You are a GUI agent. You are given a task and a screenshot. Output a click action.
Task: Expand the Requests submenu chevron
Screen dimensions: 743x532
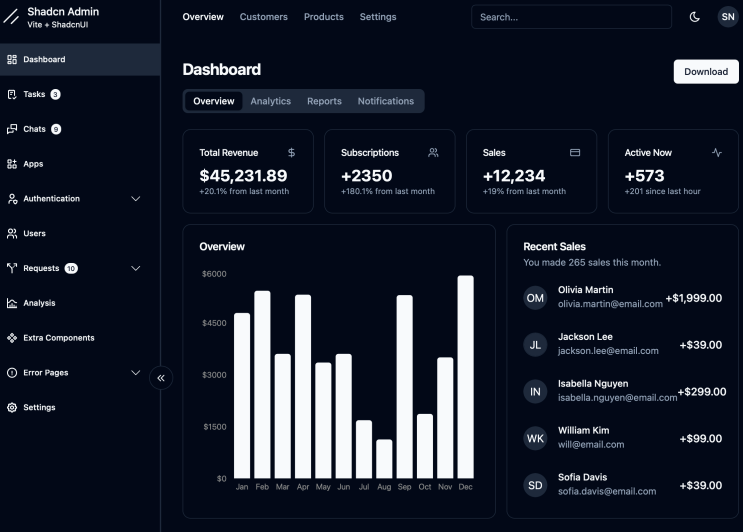coord(136,268)
